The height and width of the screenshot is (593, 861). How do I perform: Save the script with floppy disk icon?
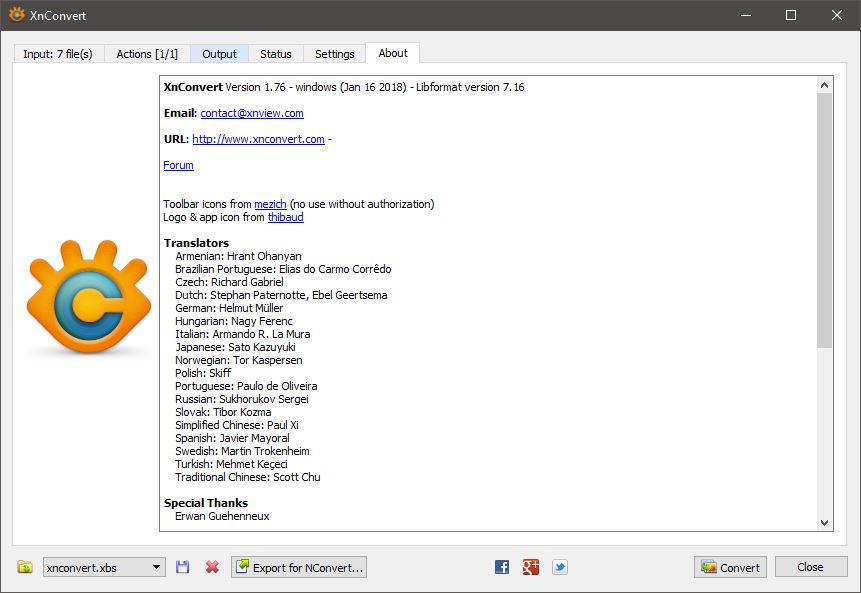tap(182, 567)
